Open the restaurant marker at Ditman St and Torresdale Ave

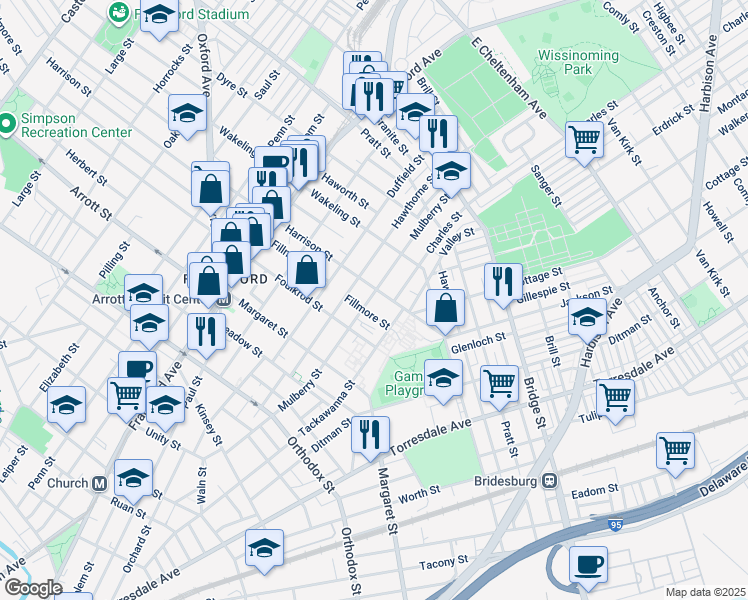coord(371,439)
